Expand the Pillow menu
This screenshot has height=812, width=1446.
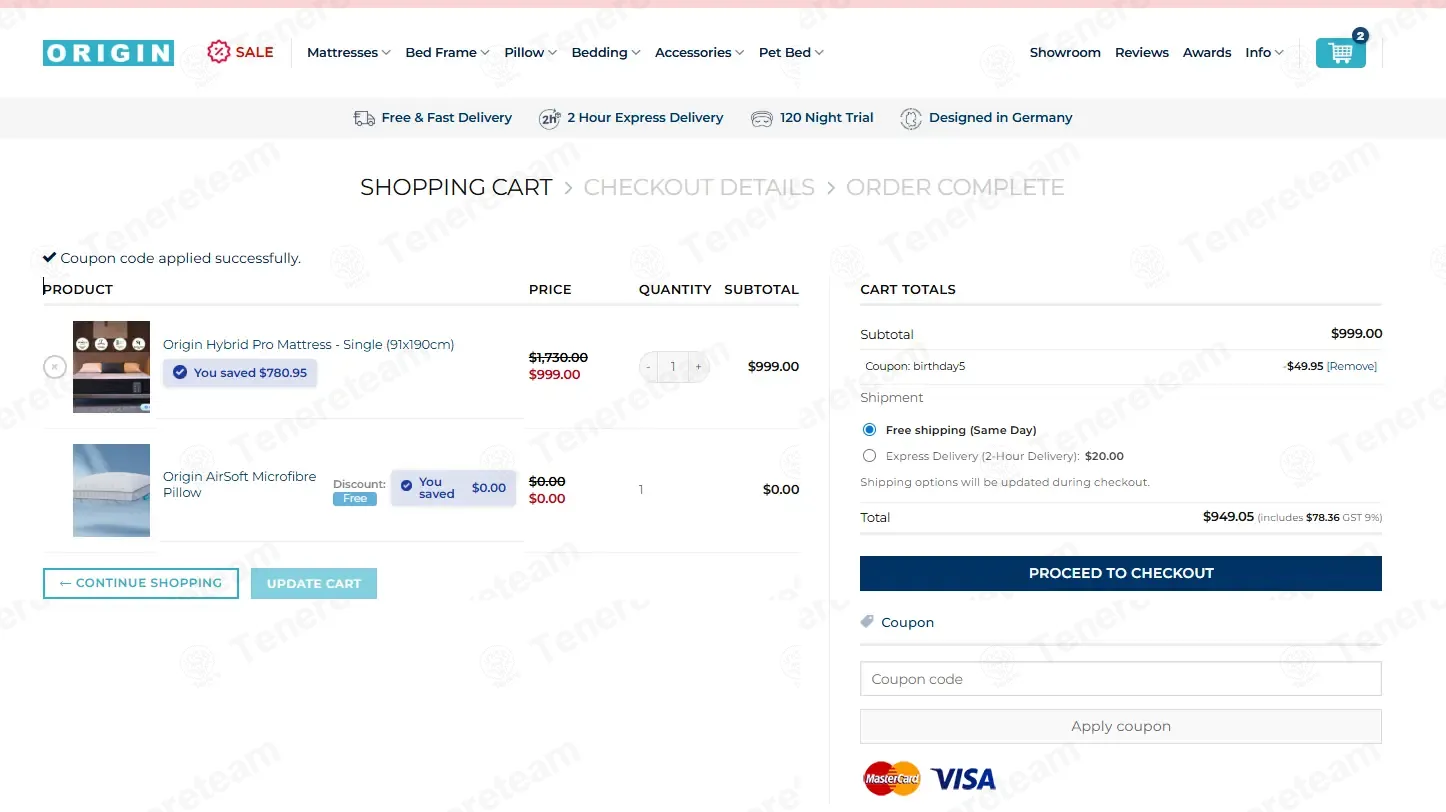pos(530,53)
